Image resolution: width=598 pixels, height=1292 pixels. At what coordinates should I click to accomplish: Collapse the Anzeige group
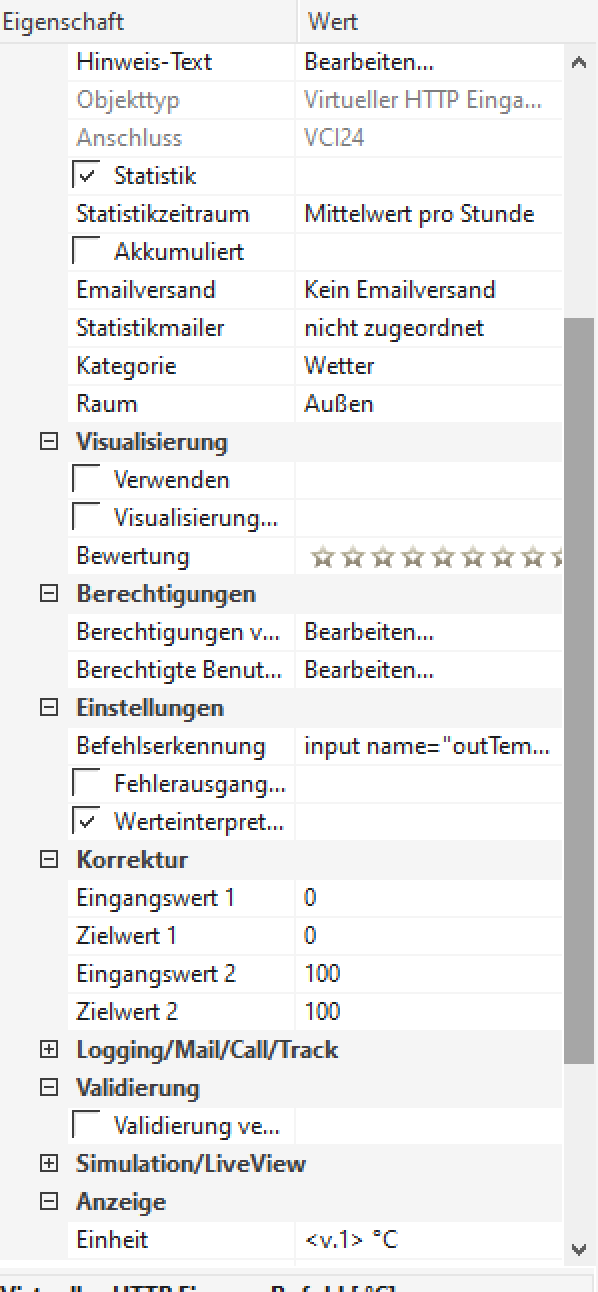pos(48,1202)
